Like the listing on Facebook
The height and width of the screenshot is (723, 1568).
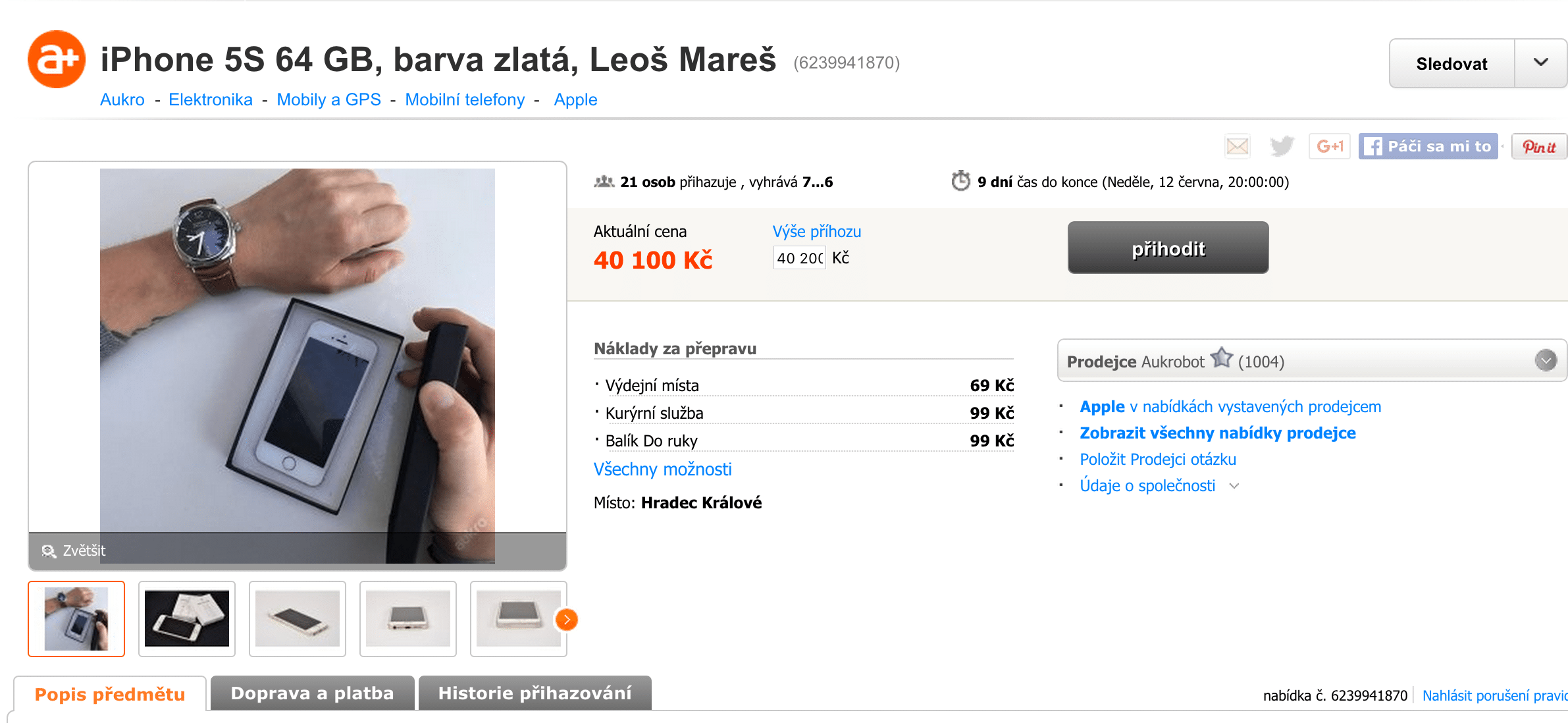(x=1428, y=146)
